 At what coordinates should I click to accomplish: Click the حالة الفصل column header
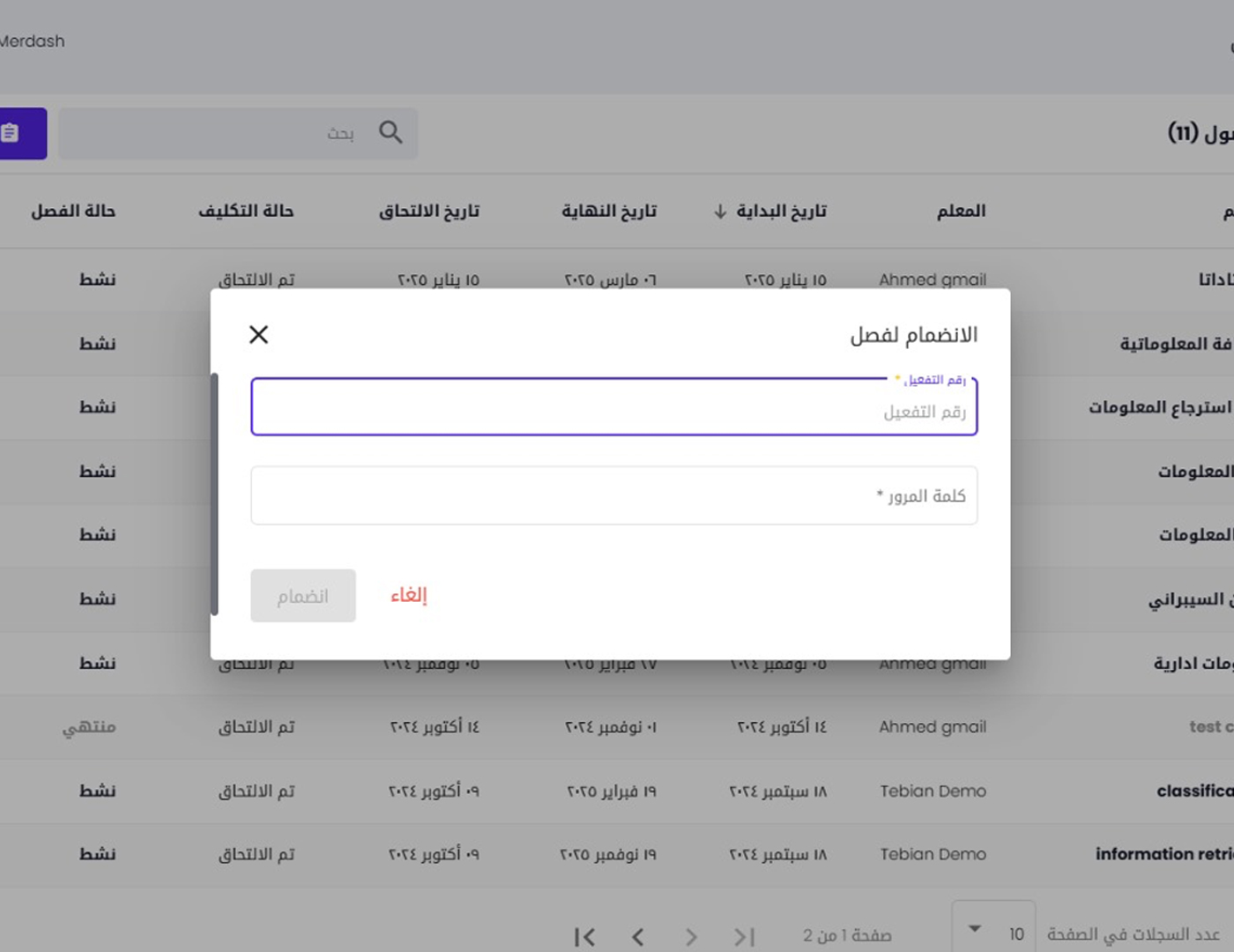click(x=73, y=211)
